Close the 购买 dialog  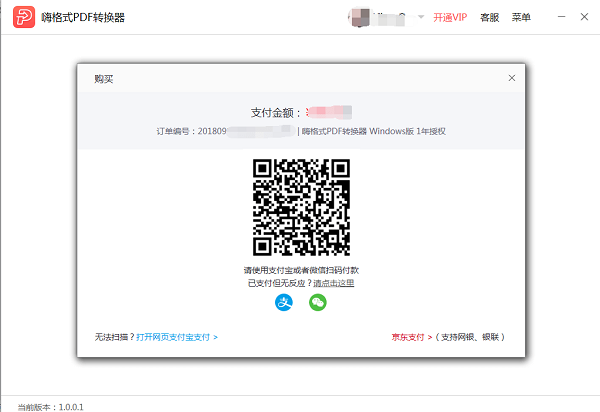pos(512,78)
